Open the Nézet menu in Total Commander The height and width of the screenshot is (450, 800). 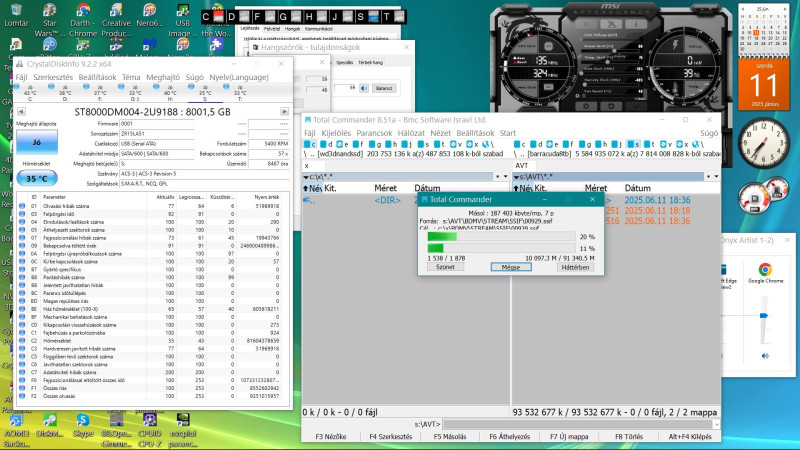click(x=440, y=133)
